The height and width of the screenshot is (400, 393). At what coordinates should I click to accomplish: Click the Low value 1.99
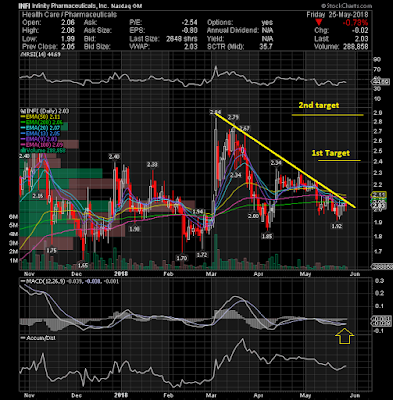coord(67,39)
